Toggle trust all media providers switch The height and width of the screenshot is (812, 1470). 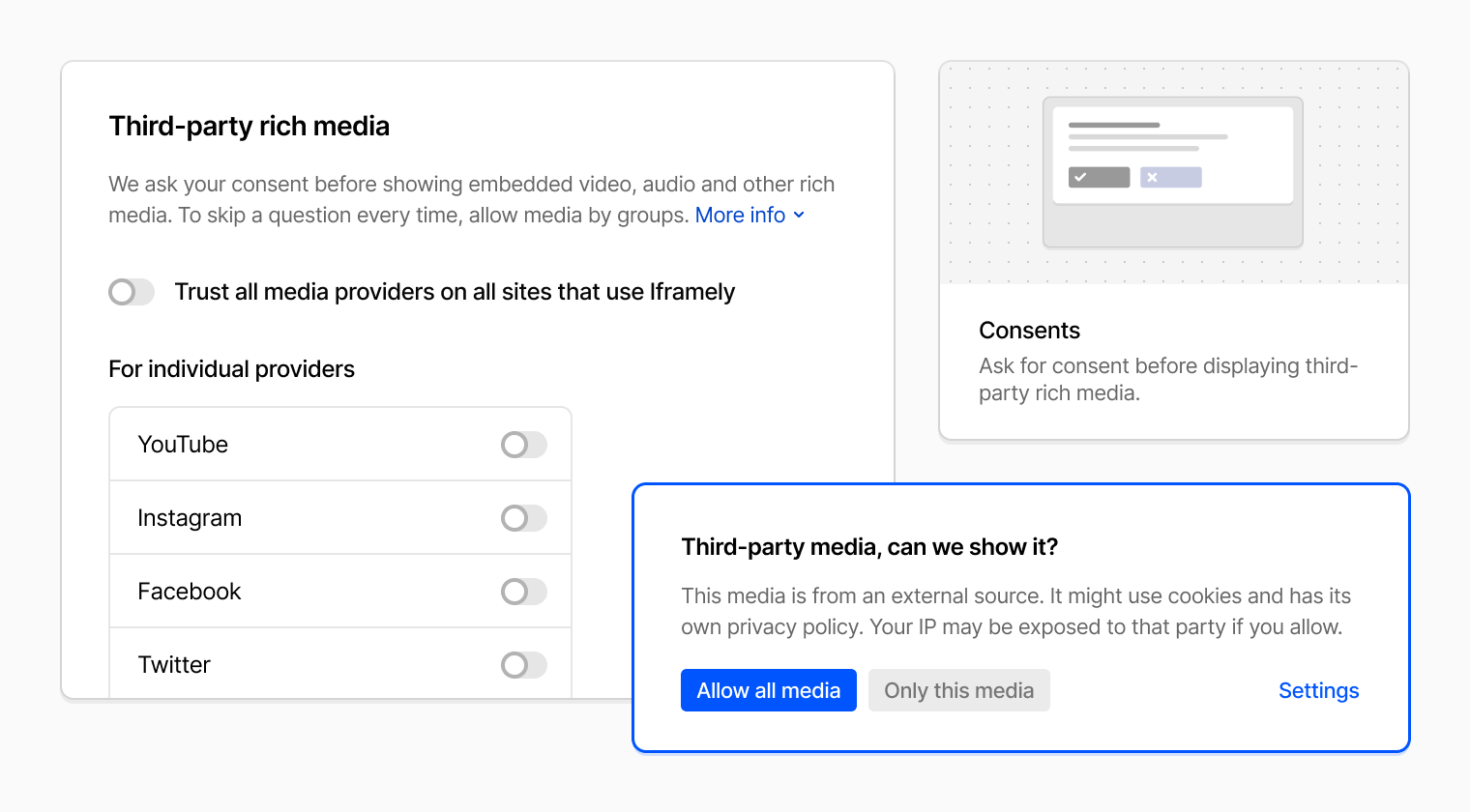(132, 292)
